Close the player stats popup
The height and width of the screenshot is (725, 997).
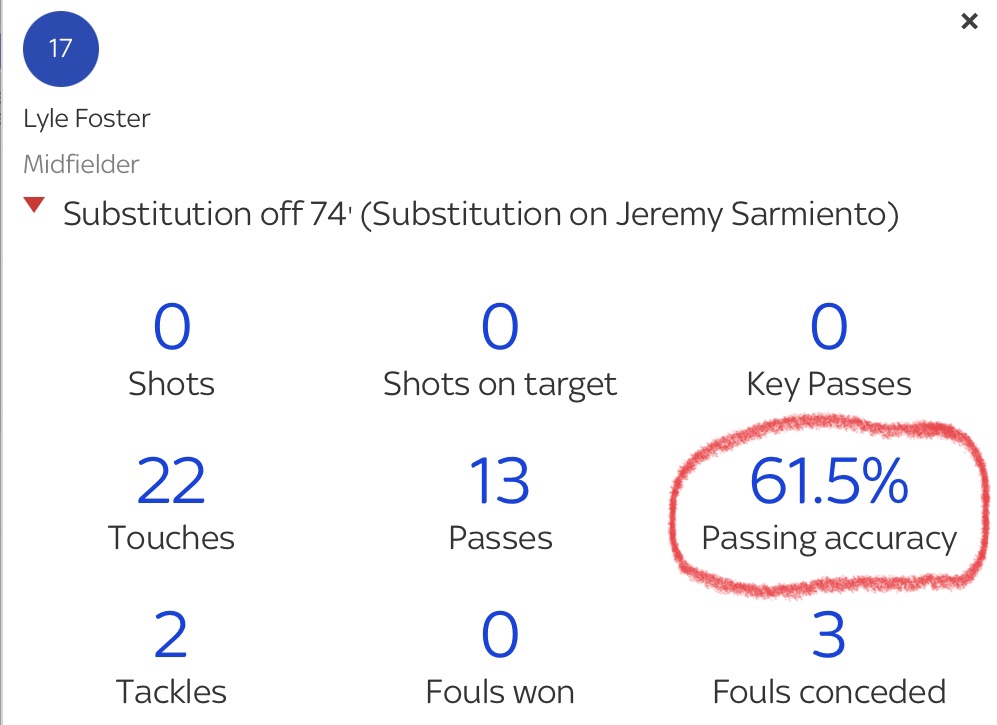[x=968, y=21]
